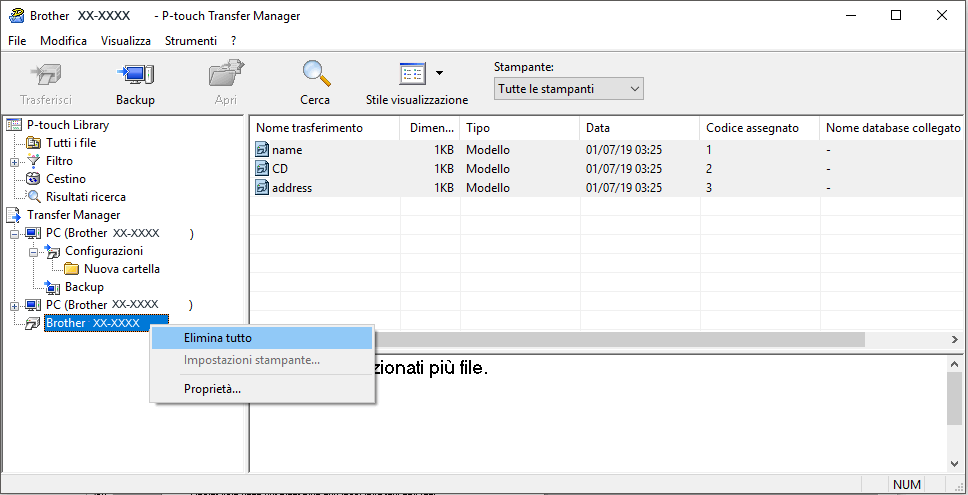
Task: Click the Nuova cartella folder icon
Action: pyautogui.click(x=72, y=269)
